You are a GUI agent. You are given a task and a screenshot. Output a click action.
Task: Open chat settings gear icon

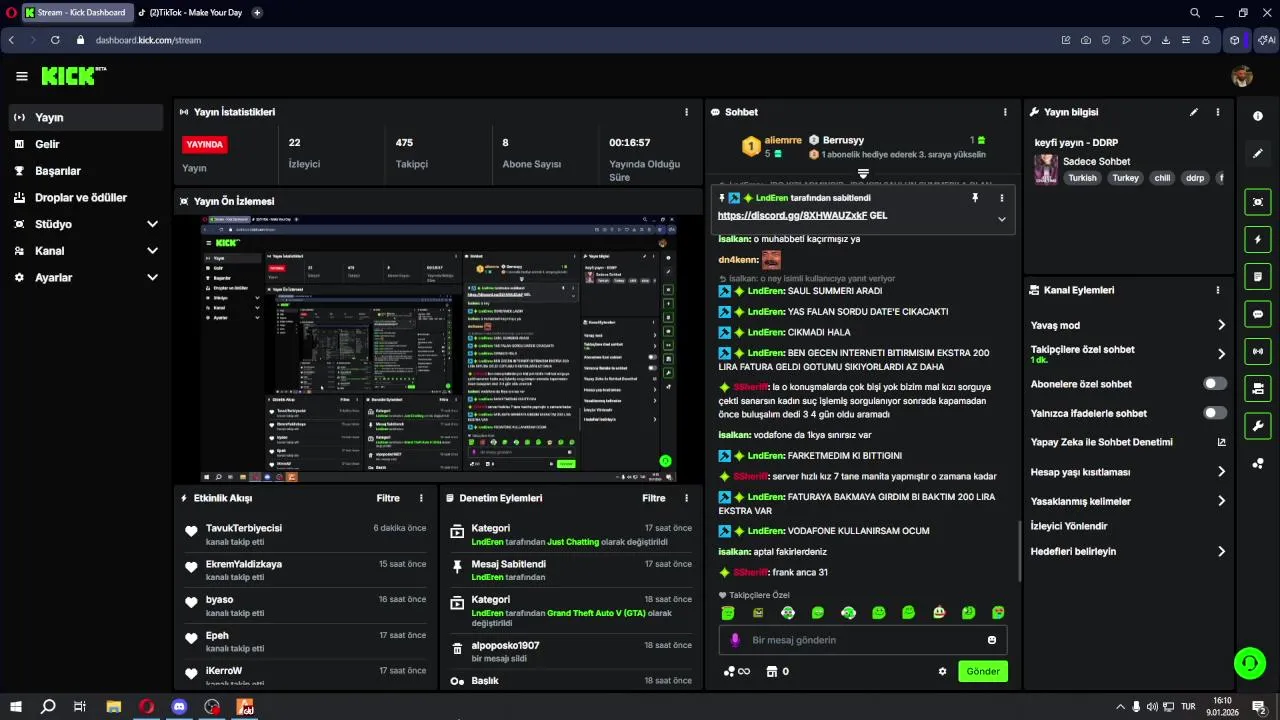click(x=942, y=672)
